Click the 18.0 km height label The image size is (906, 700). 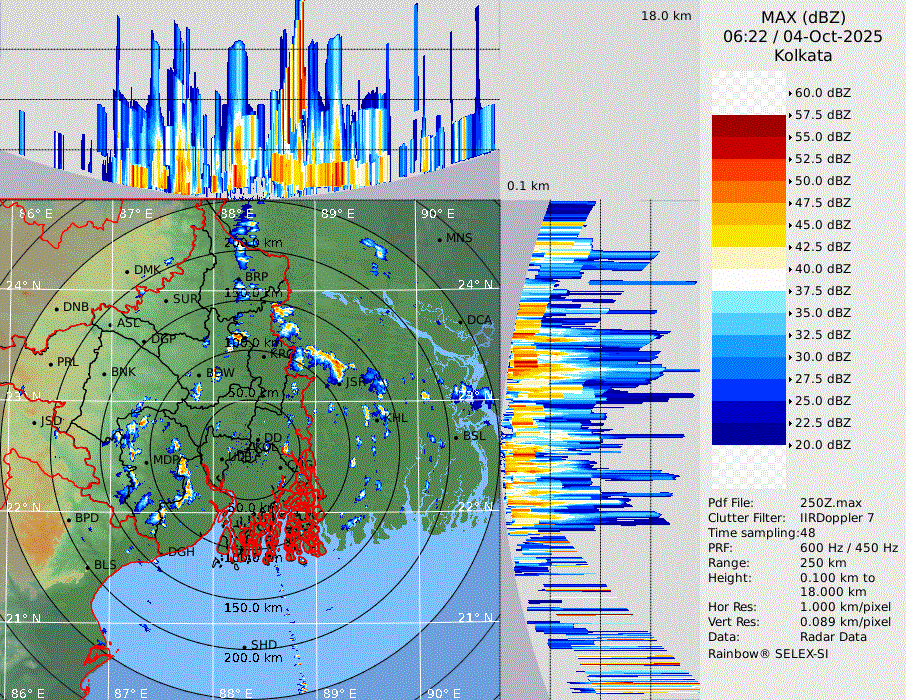pos(666,16)
